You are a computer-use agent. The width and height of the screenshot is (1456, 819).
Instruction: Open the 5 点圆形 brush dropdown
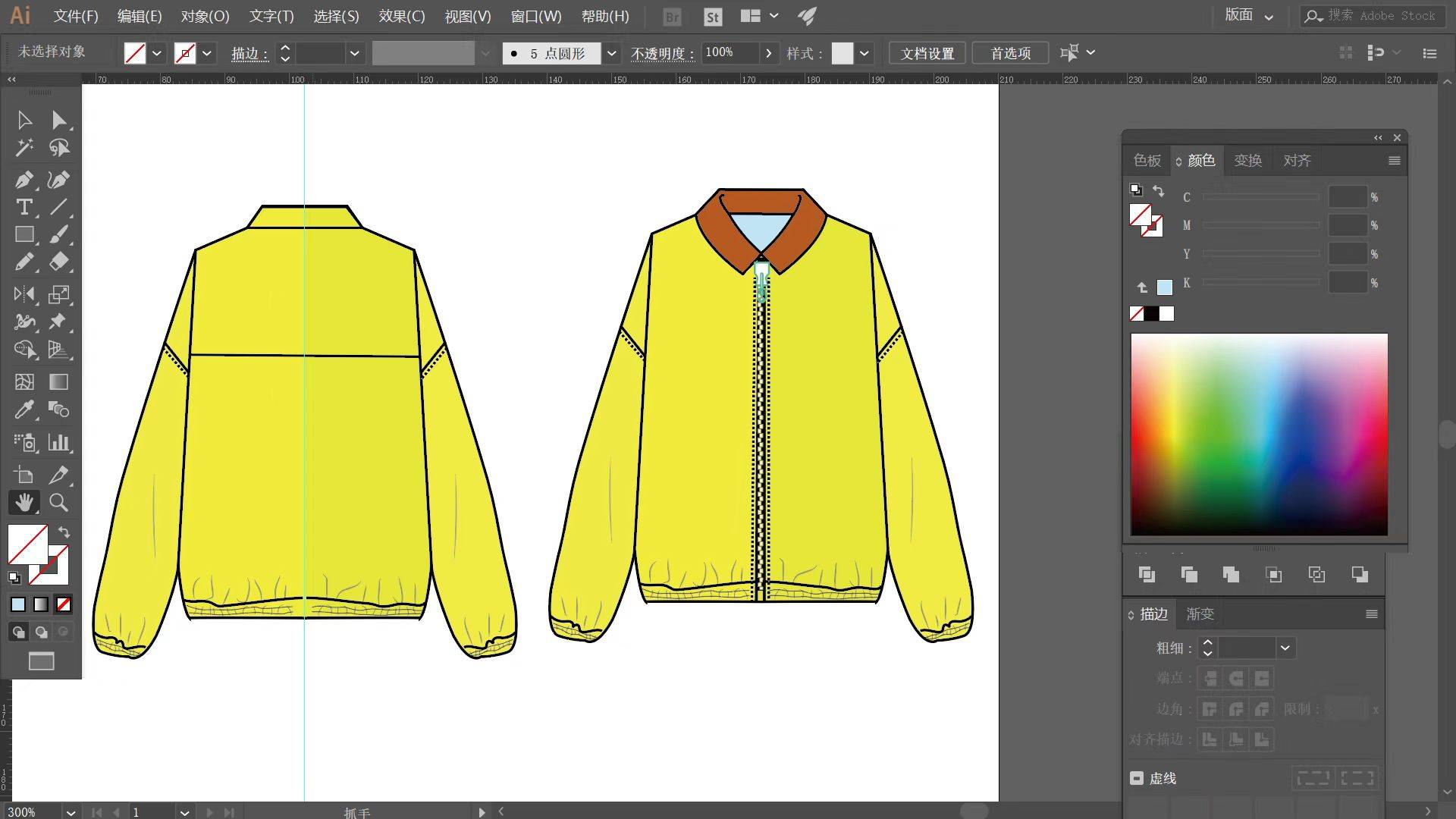click(611, 53)
